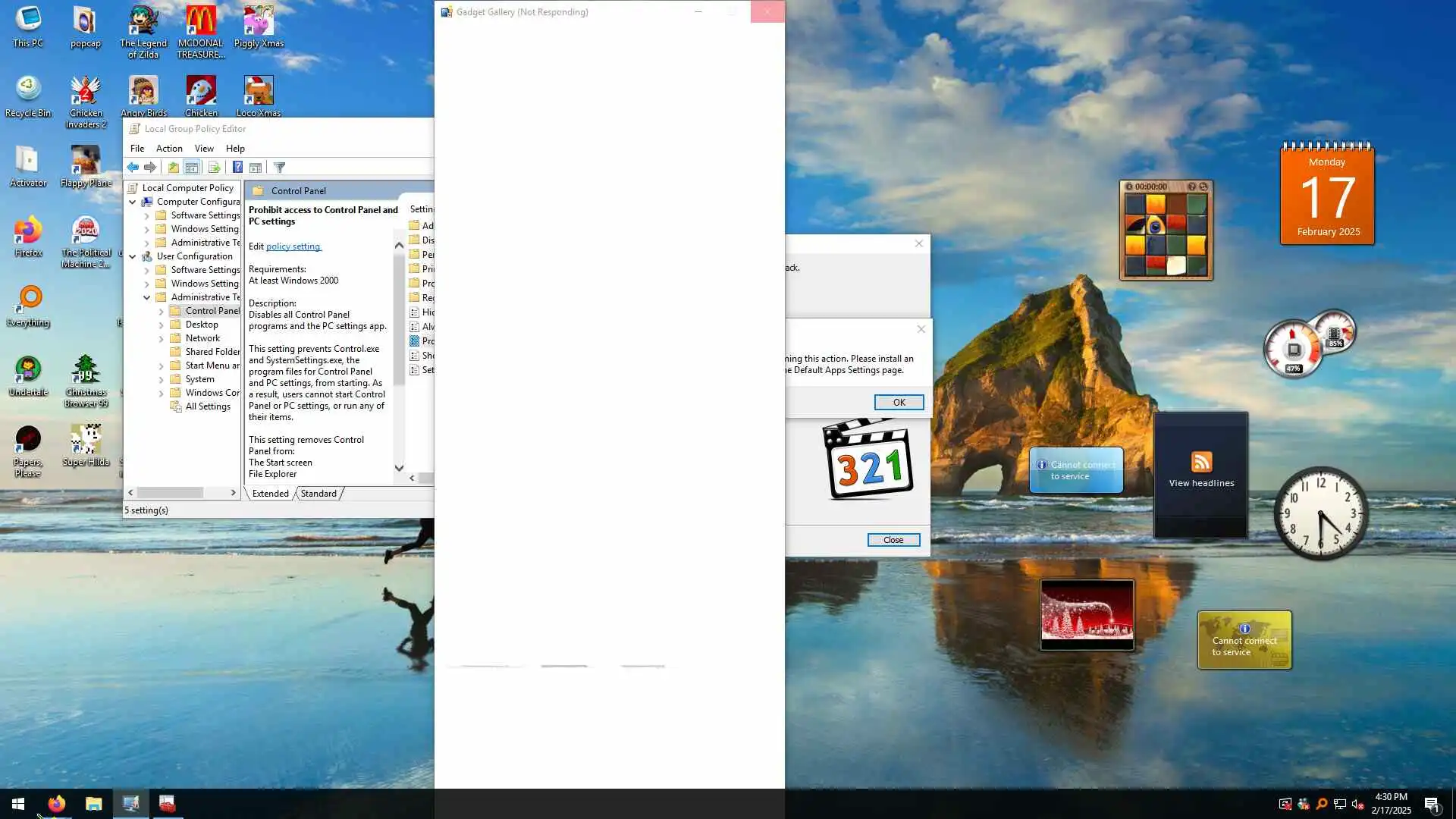Expand the Desktop folder node

161,325
